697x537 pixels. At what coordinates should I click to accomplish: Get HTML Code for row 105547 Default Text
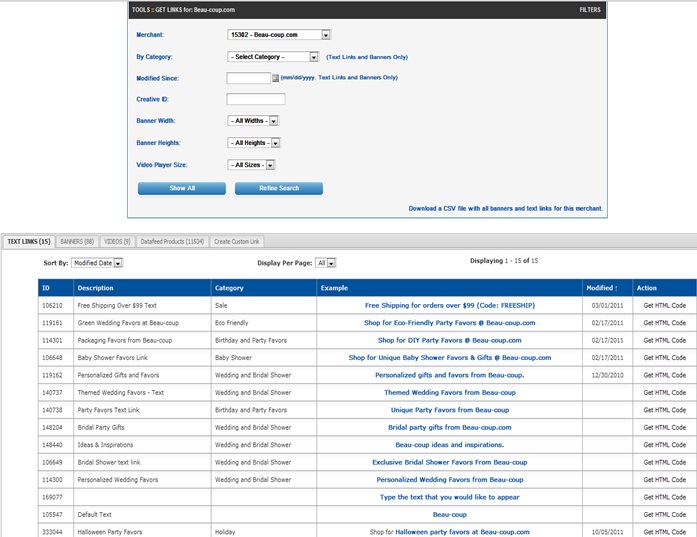coord(665,514)
